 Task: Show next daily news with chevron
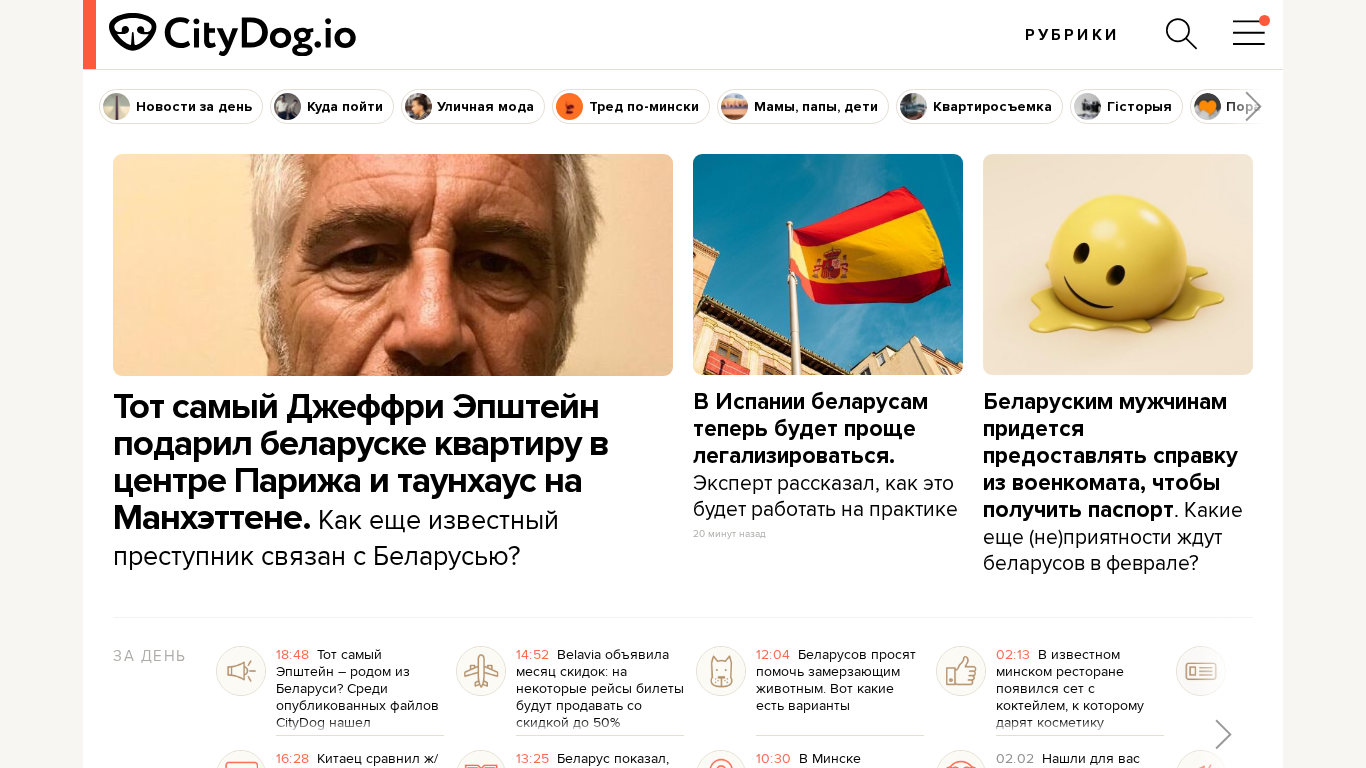tap(1223, 734)
